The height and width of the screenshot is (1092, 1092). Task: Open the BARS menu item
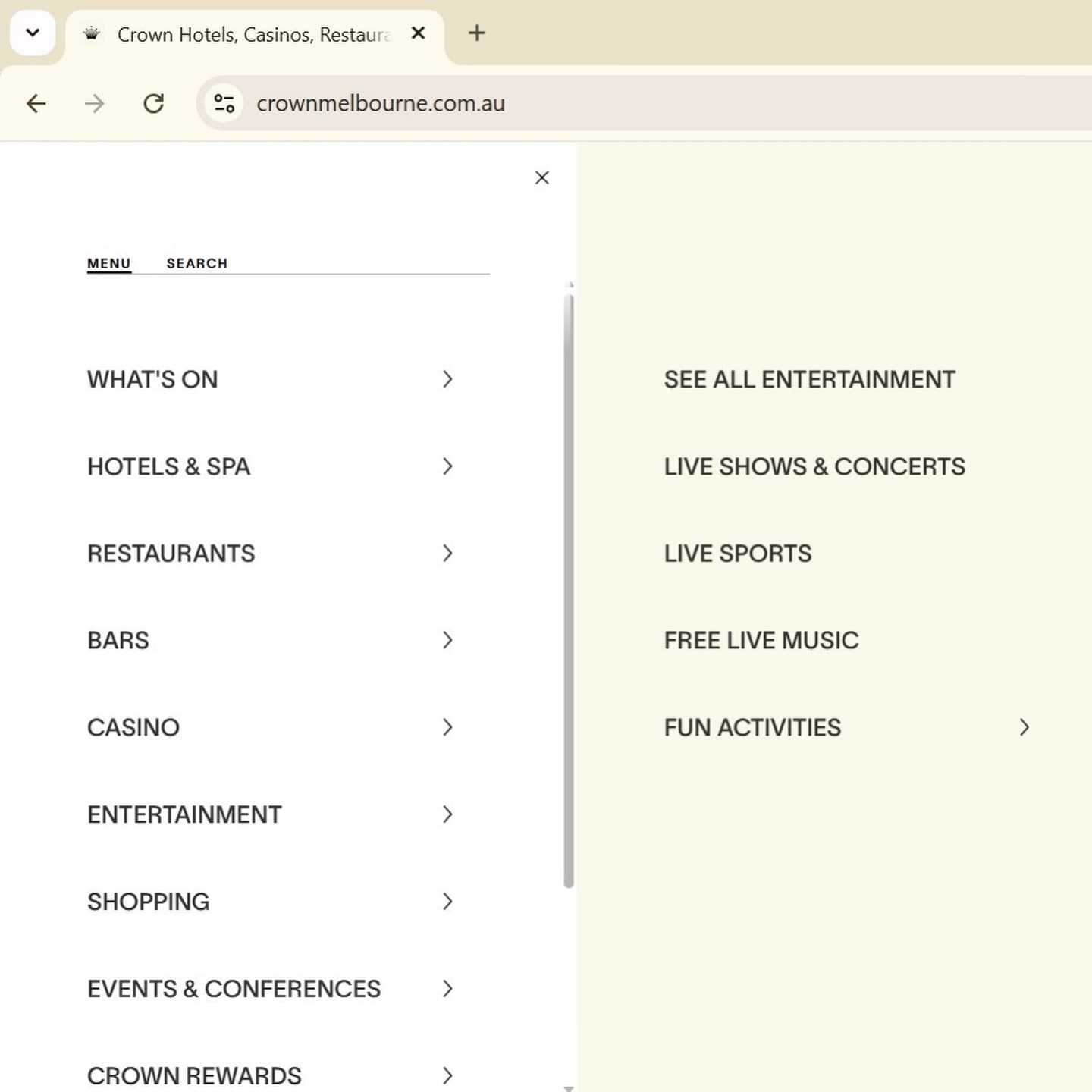[x=118, y=641]
